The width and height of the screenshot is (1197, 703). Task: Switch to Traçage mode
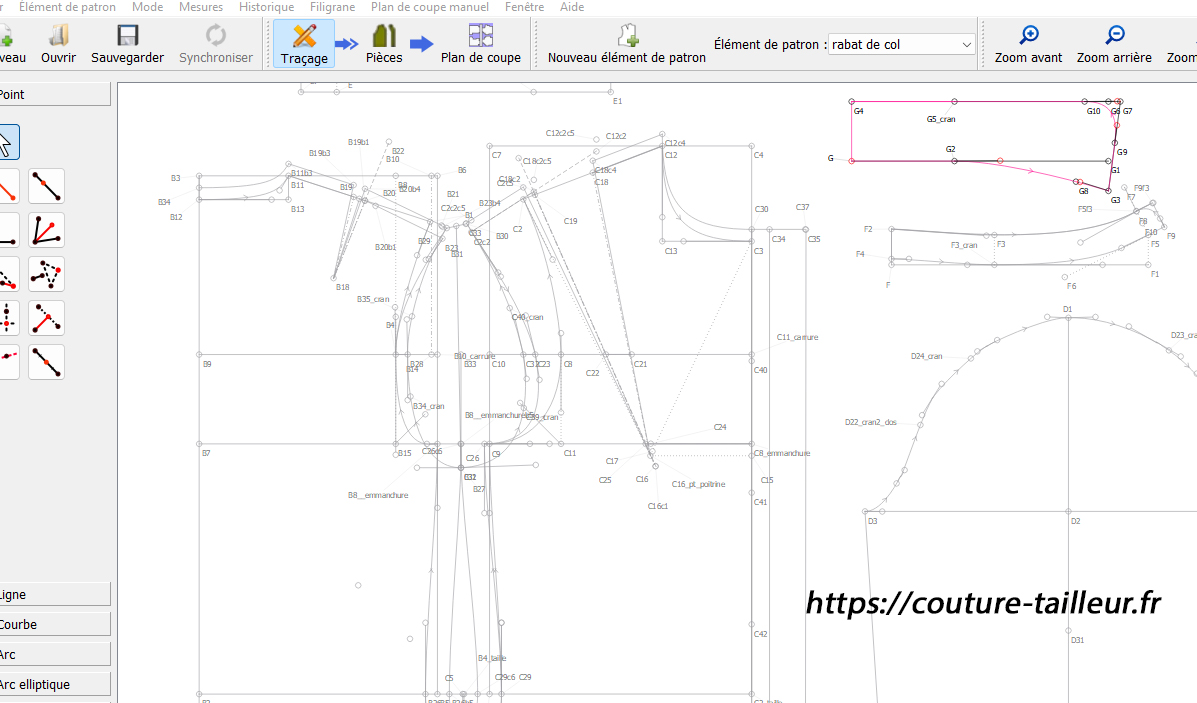304,44
